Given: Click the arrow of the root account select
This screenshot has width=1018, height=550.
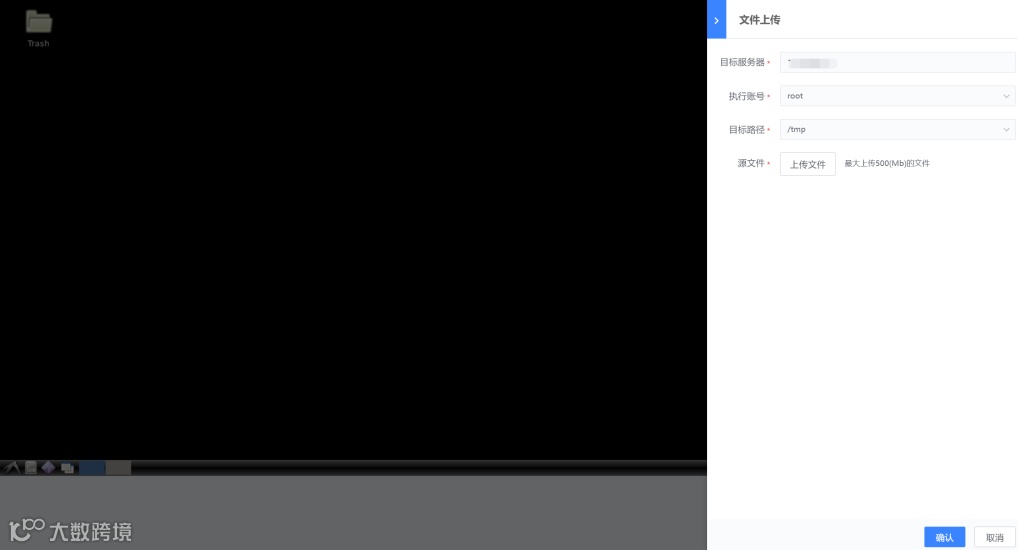Looking at the screenshot, I should (x=1006, y=96).
